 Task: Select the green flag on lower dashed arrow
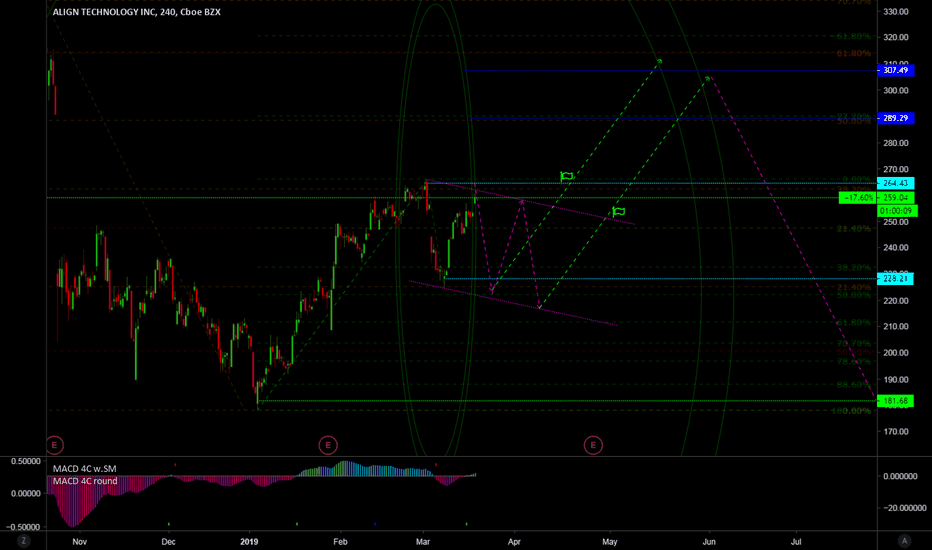click(x=619, y=211)
